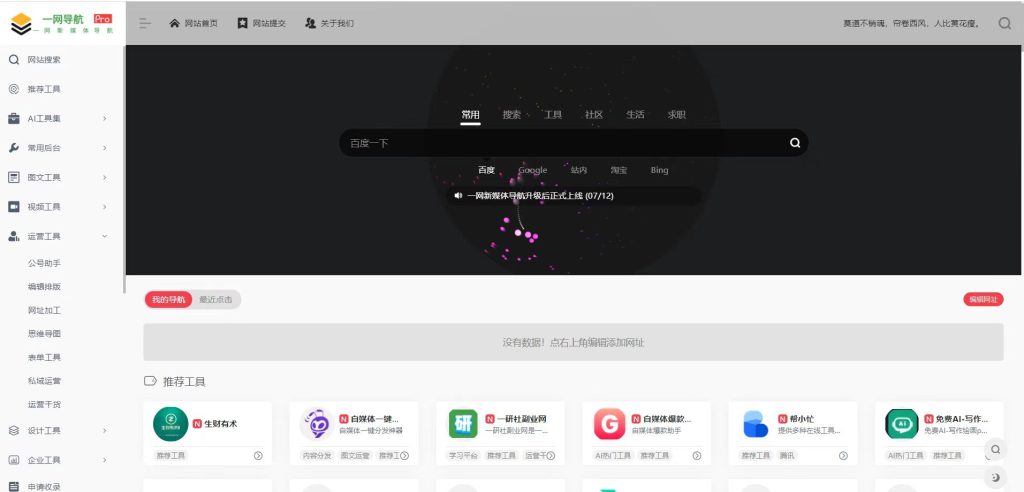This screenshot has height=492, width=1024.
Task: Choose Google as the search engine
Action: (x=532, y=170)
